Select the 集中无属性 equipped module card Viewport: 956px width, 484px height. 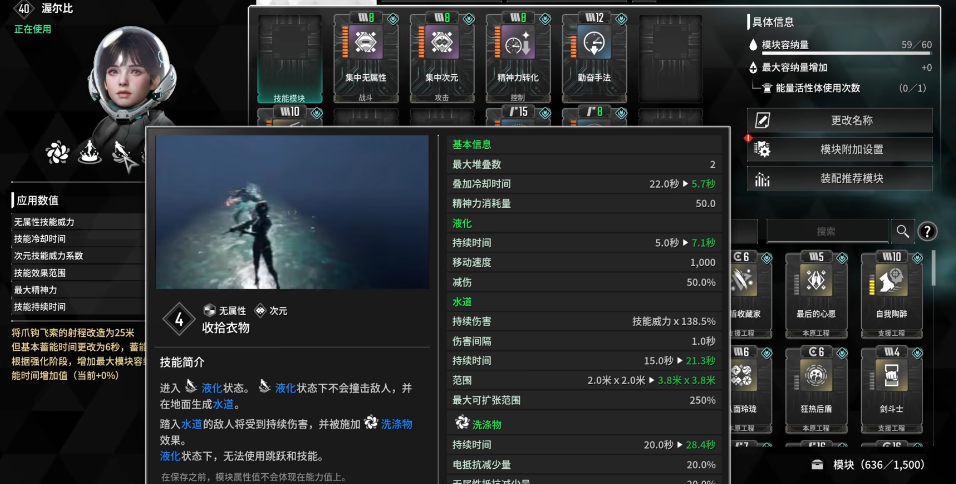(366, 59)
